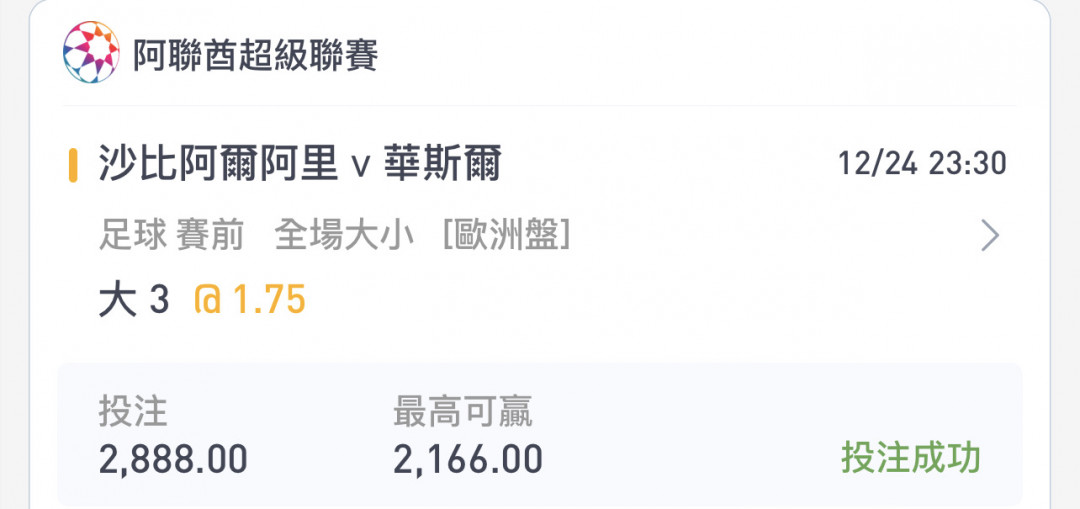Click the away team name 華斯爾
Viewport: 1080px width, 509px height.
point(442,164)
